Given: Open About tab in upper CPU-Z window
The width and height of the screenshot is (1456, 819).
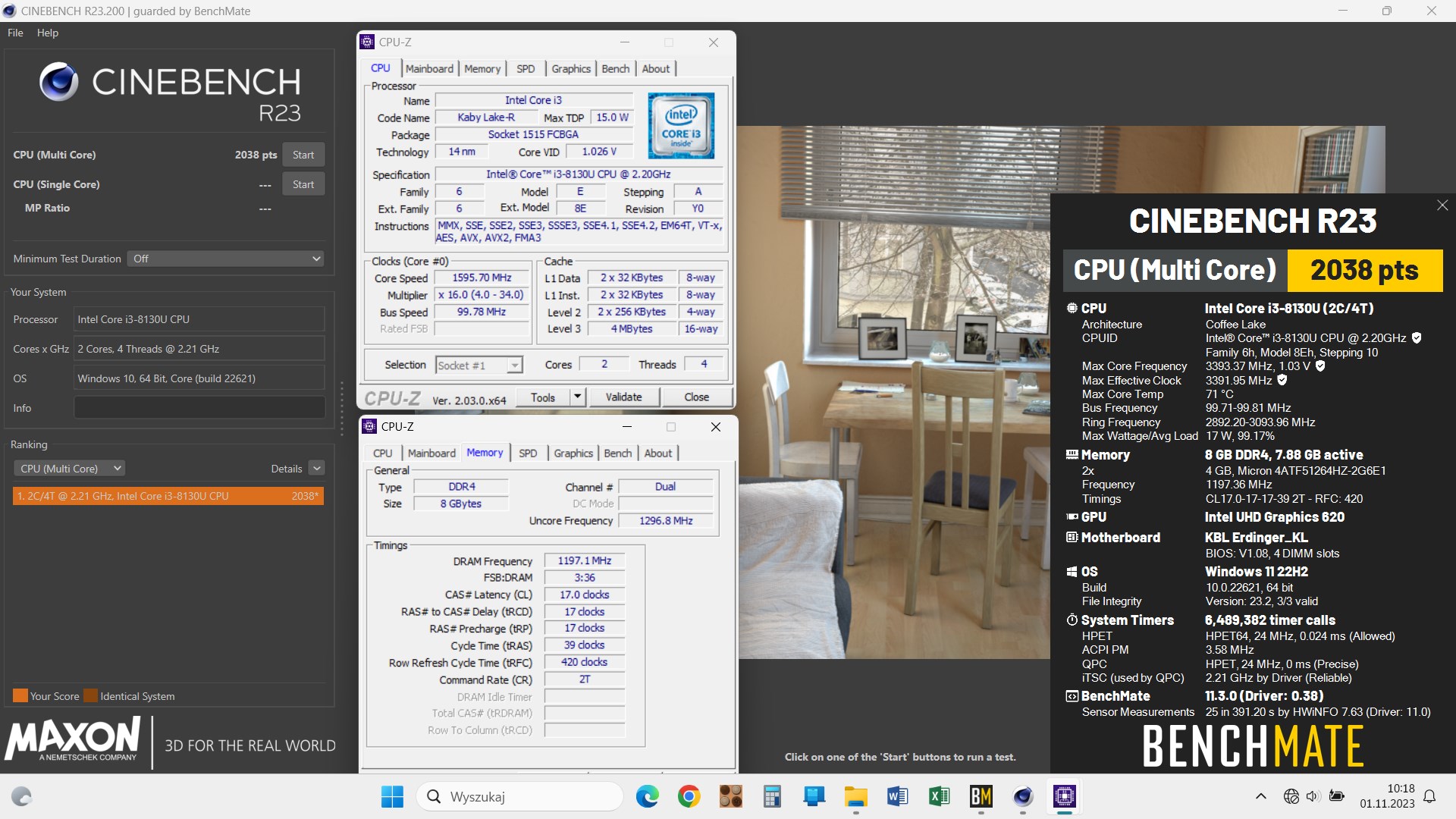Looking at the screenshot, I should pyautogui.click(x=656, y=68).
